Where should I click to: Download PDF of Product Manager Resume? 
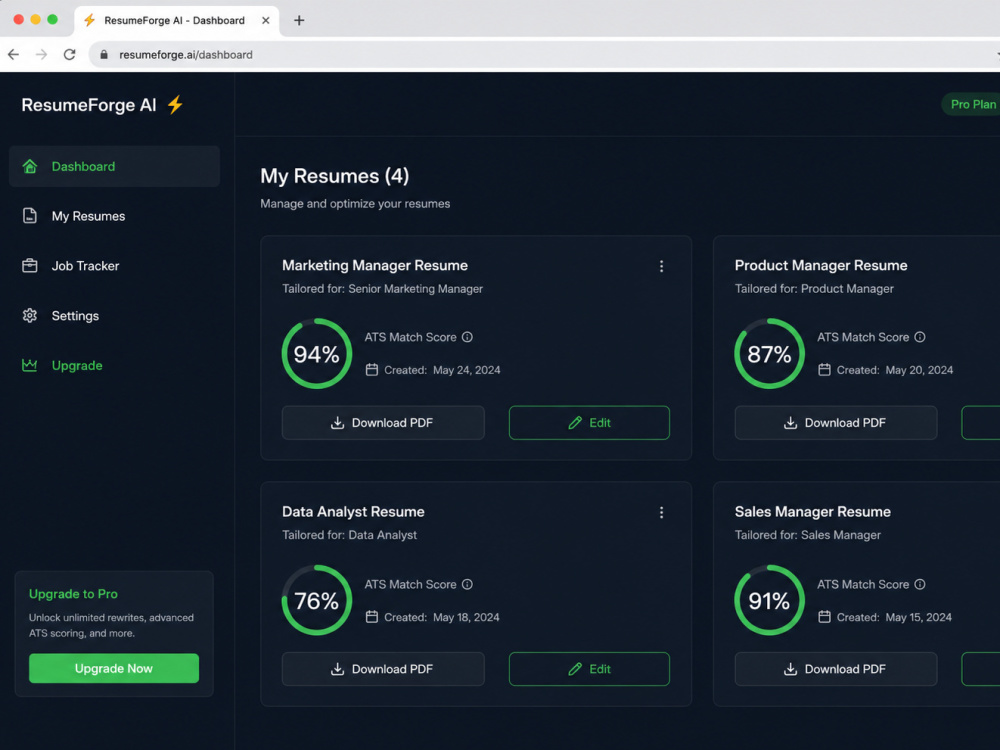click(836, 423)
